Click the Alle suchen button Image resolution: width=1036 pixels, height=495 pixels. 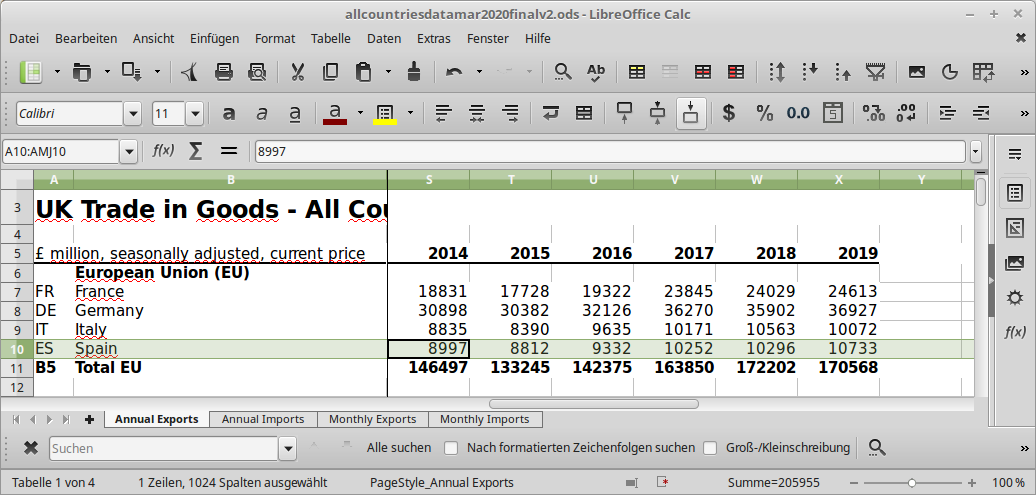click(399, 448)
